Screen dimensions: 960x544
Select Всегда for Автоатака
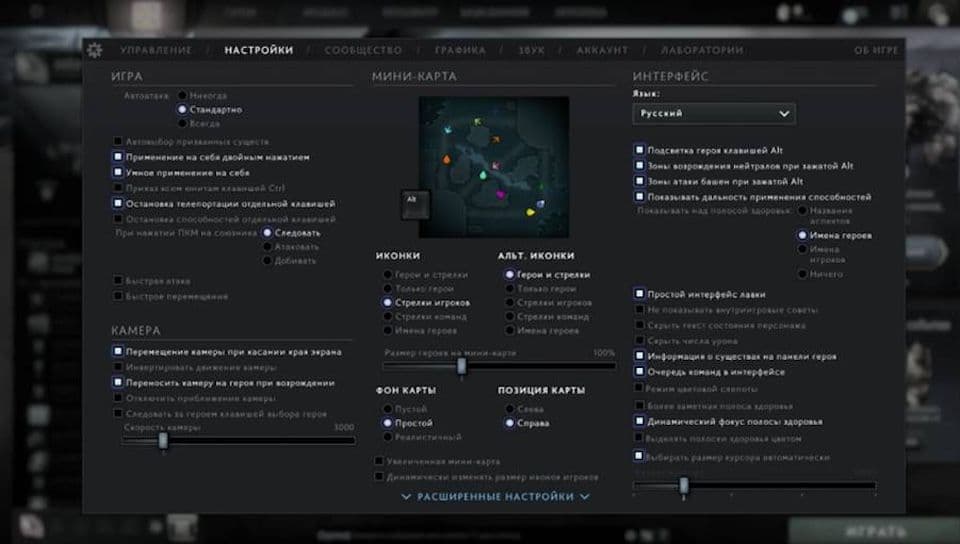click(x=183, y=123)
